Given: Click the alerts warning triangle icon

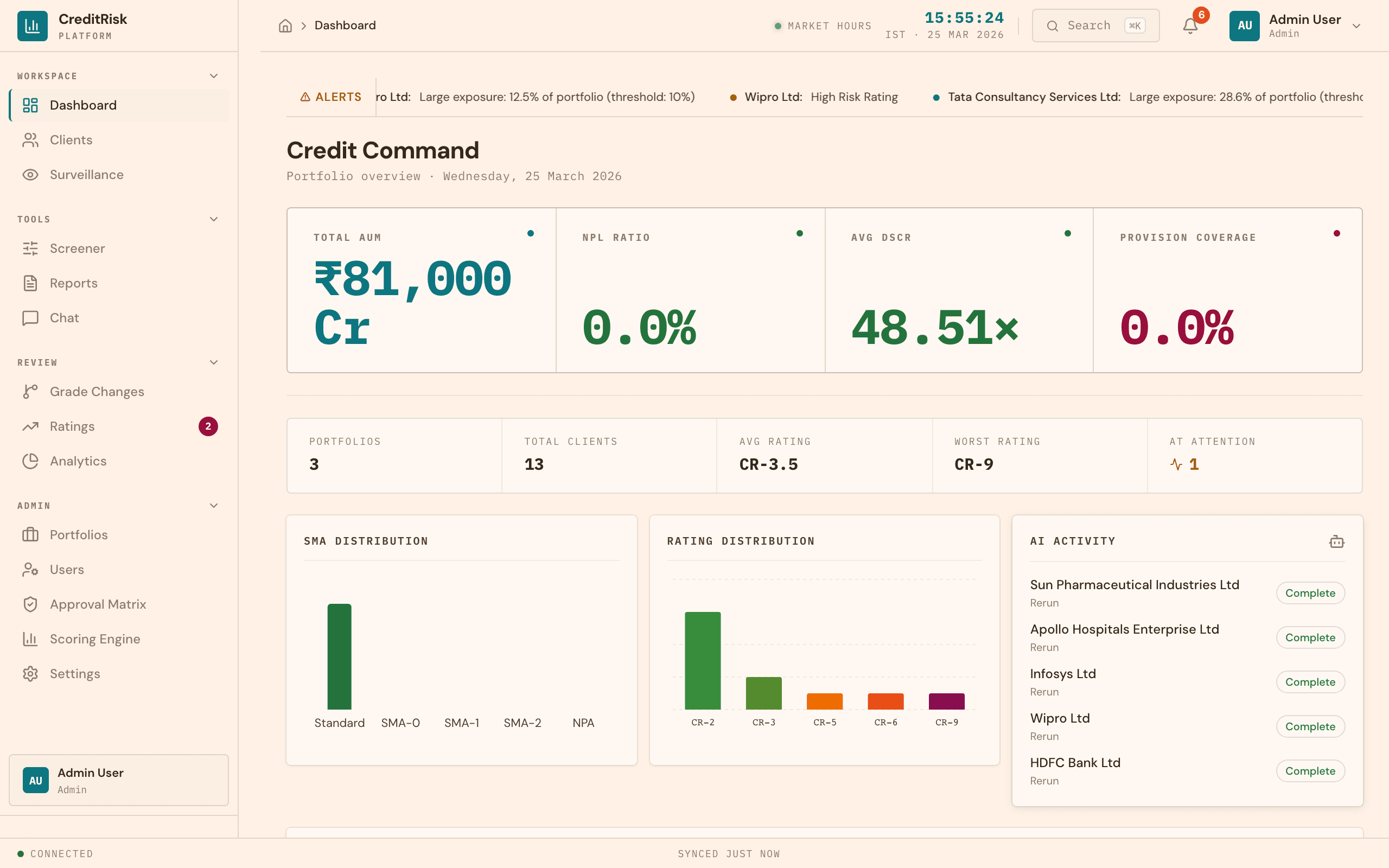Looking at the screenshot, I should [x=305, y=97].
